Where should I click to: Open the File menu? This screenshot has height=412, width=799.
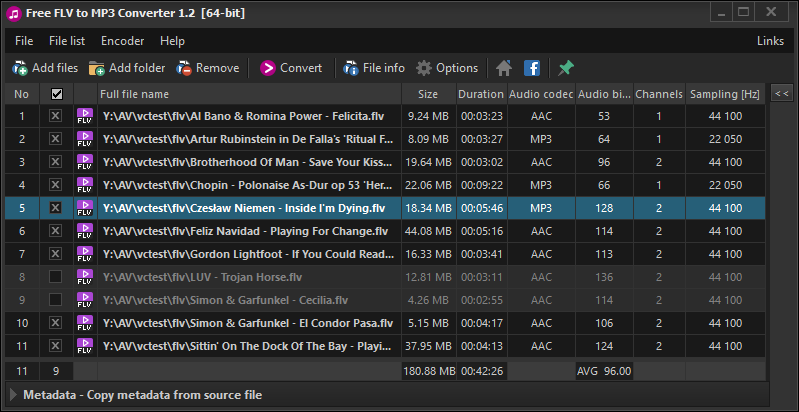coord(24,41)
